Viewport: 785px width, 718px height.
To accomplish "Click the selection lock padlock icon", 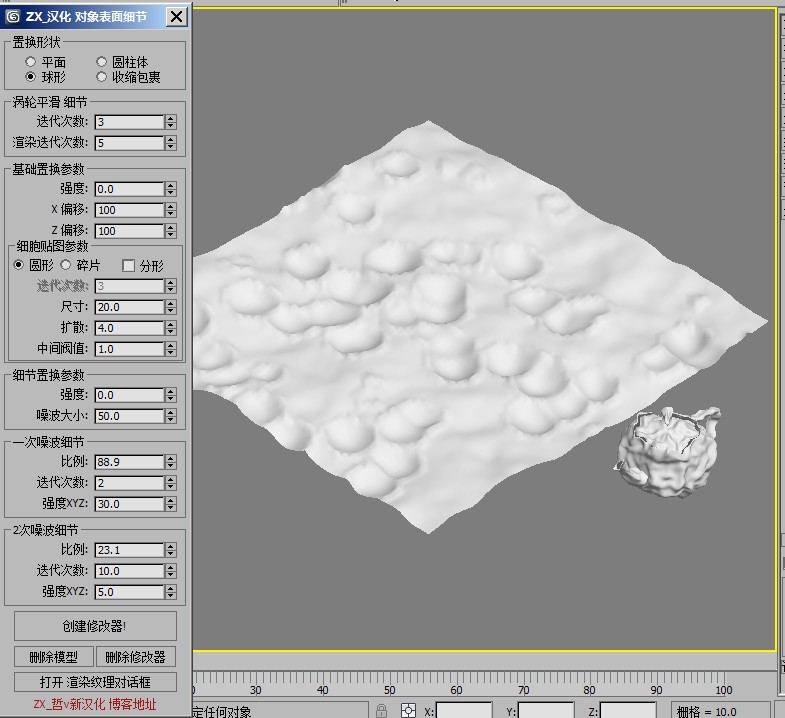I will pos(381,710).
